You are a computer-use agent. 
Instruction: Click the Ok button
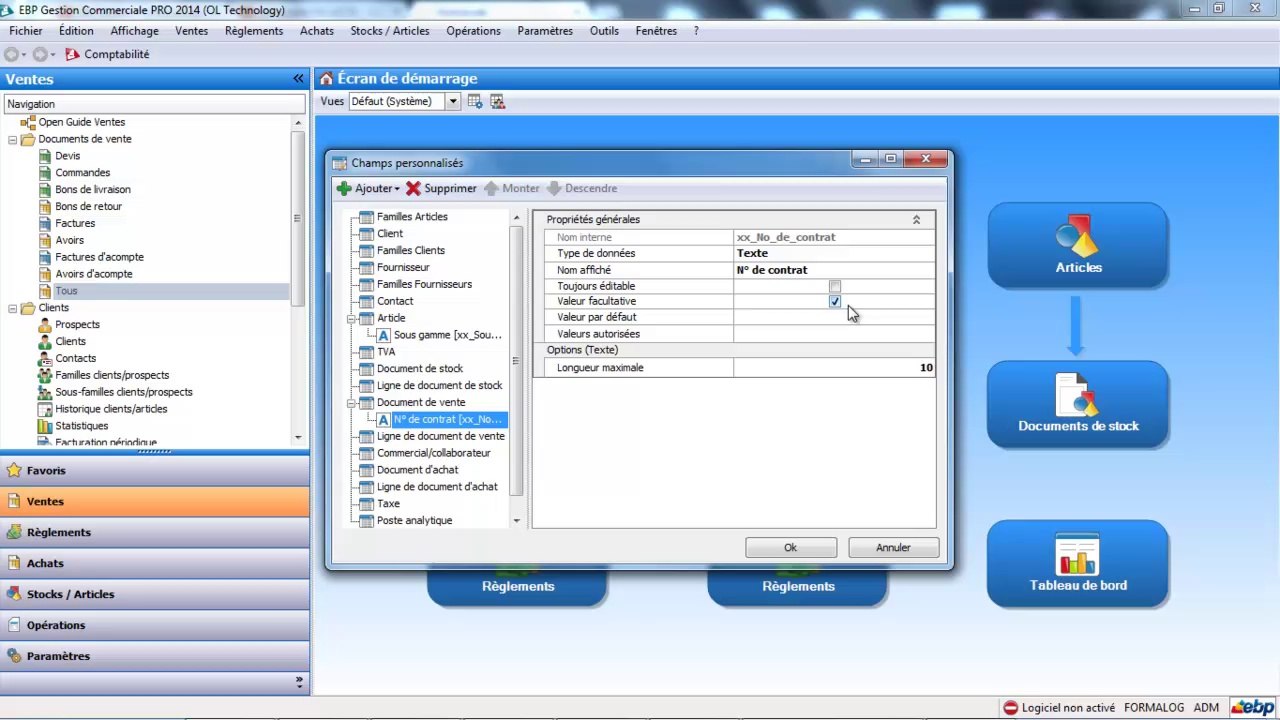[x=790, y=547]
